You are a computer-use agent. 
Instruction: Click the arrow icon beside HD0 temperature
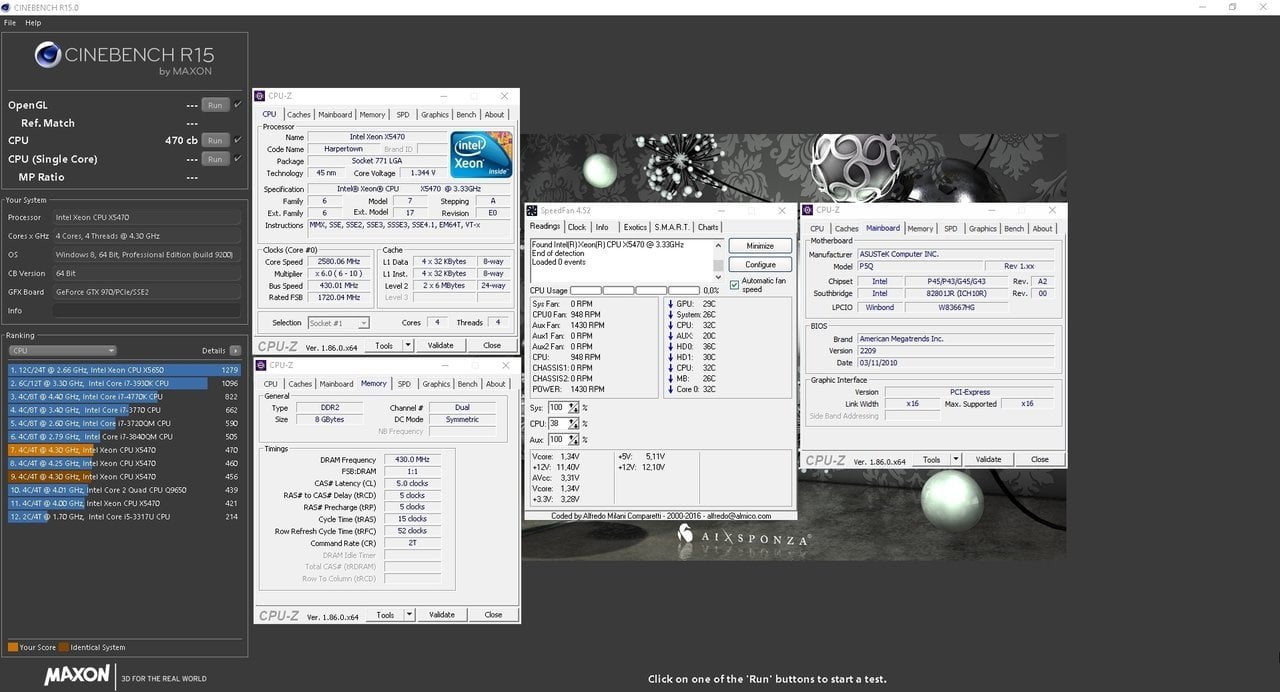tap(670, 347)
